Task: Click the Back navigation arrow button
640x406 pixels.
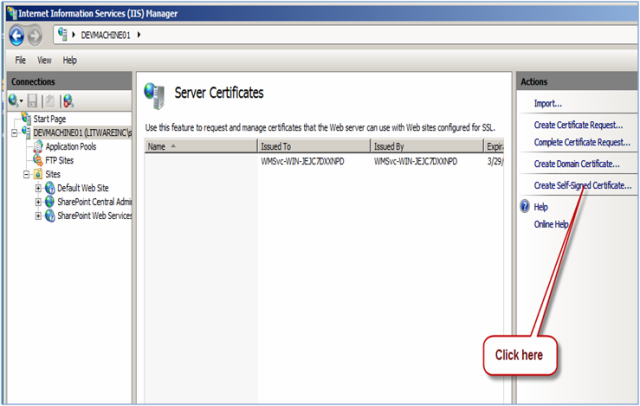Action: (17, 35)
